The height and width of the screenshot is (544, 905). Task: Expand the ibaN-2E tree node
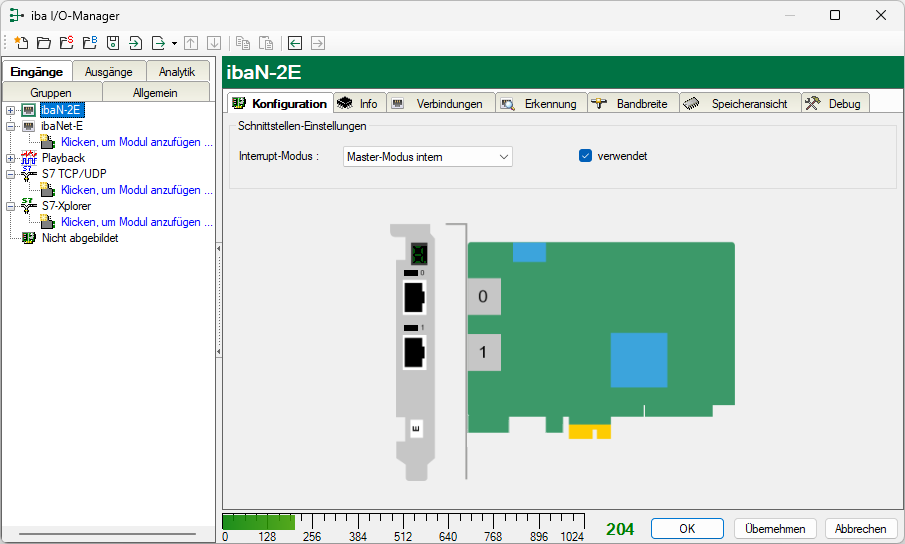(x=11, y=110)
